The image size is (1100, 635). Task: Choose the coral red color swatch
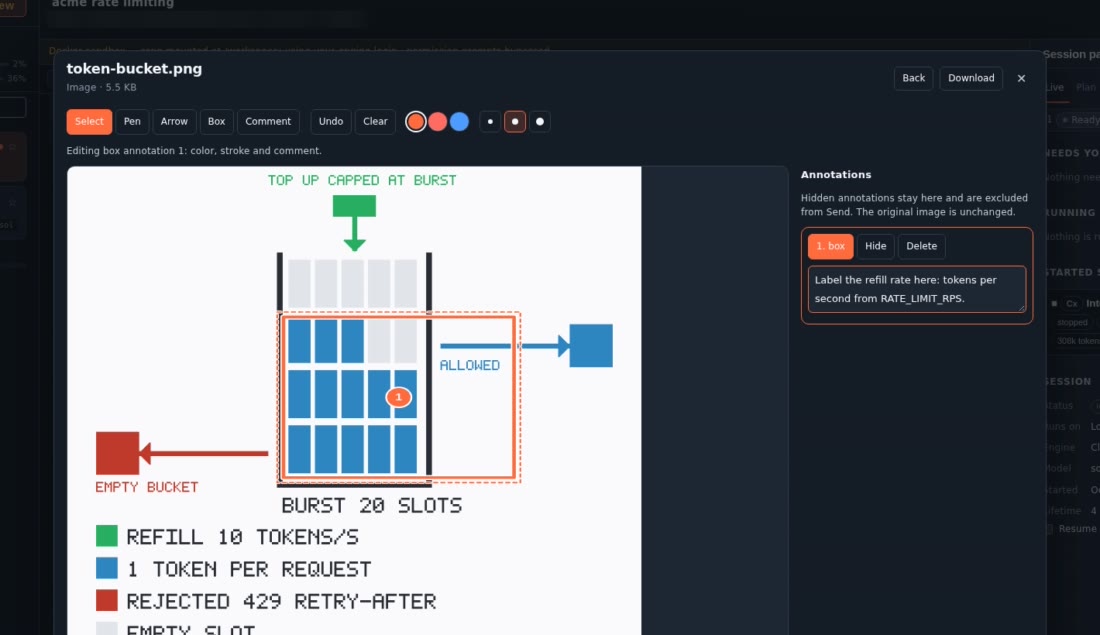point(438,121)
